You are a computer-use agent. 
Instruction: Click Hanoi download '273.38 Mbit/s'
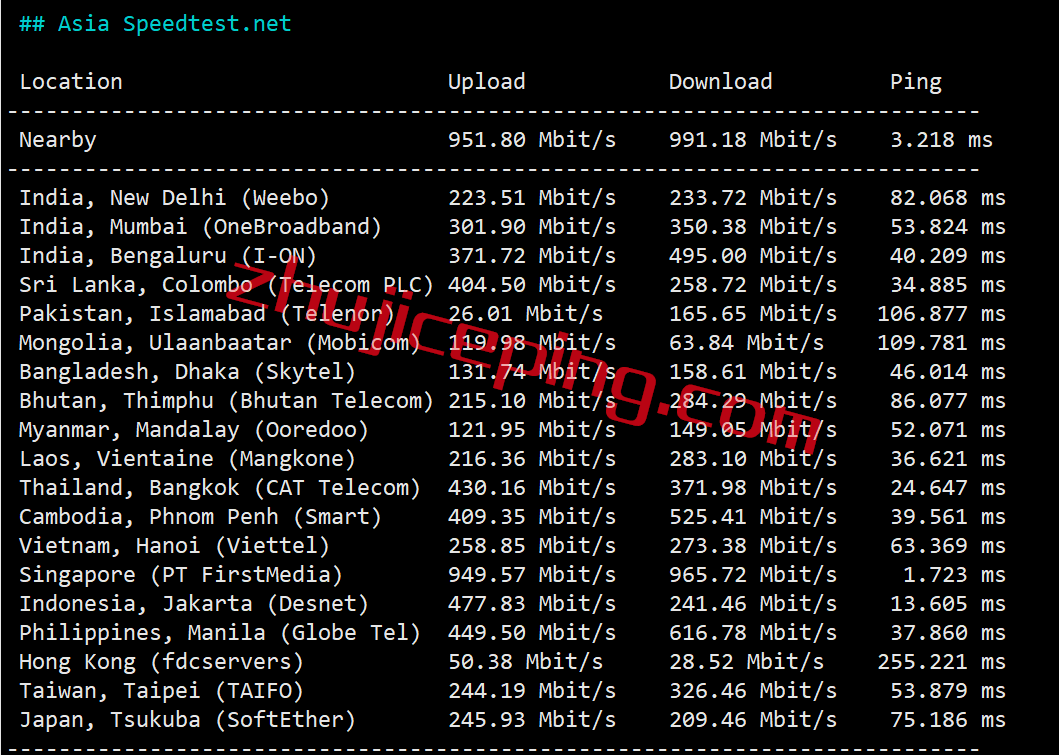click(752, 546)
